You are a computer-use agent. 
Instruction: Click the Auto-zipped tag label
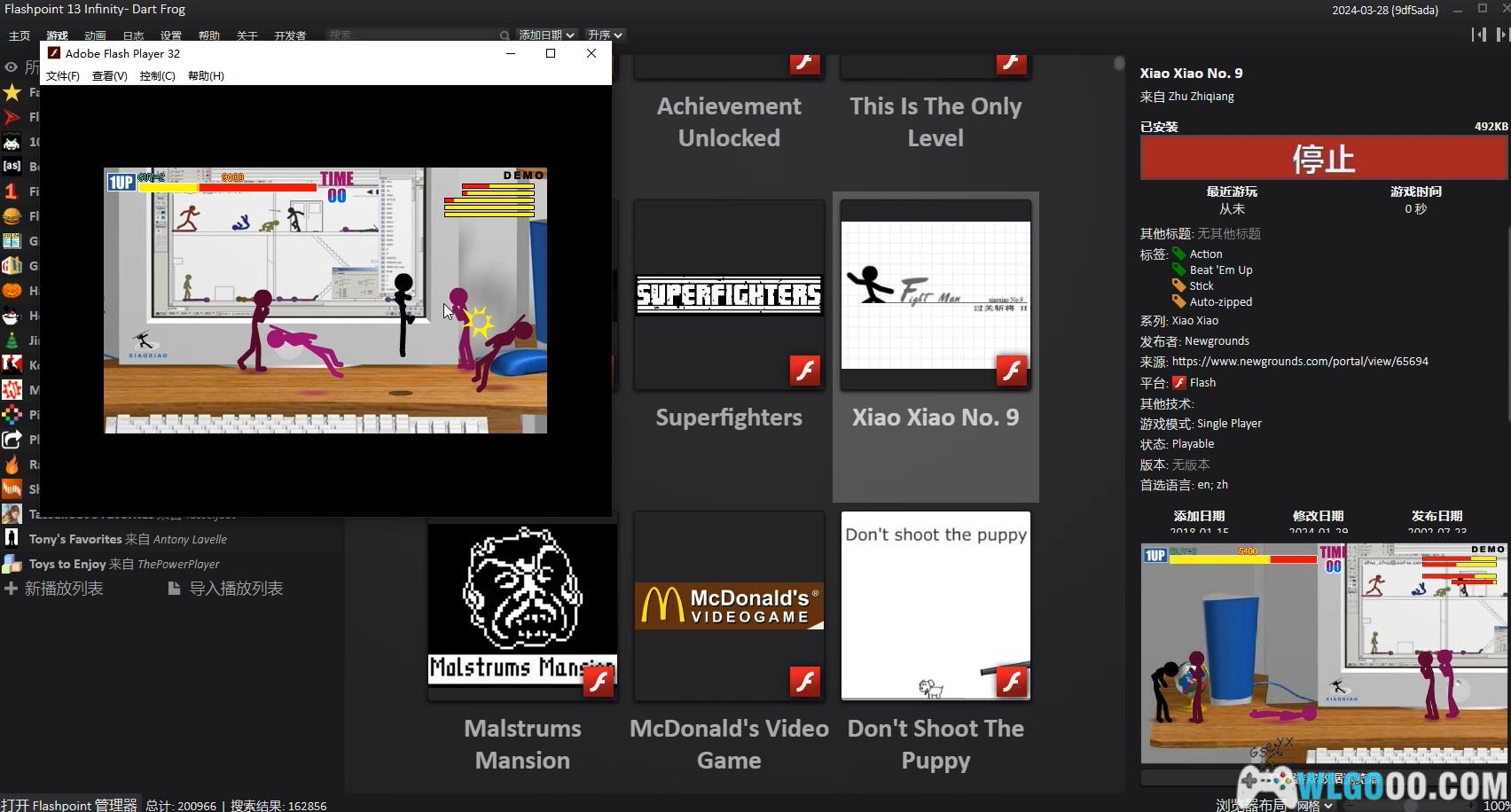pyautogui.click(x=1221, y=302)
